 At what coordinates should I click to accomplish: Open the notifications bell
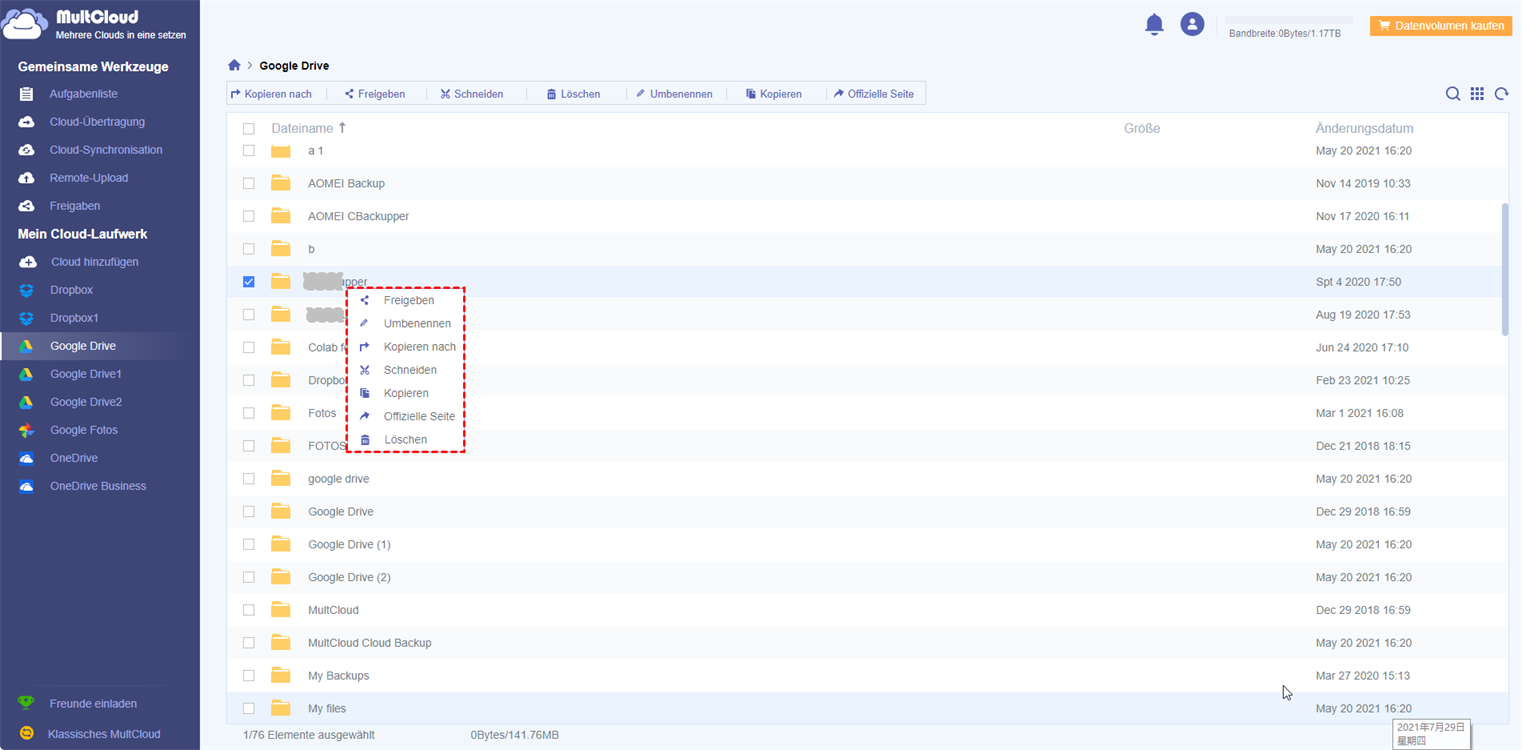1154,24
